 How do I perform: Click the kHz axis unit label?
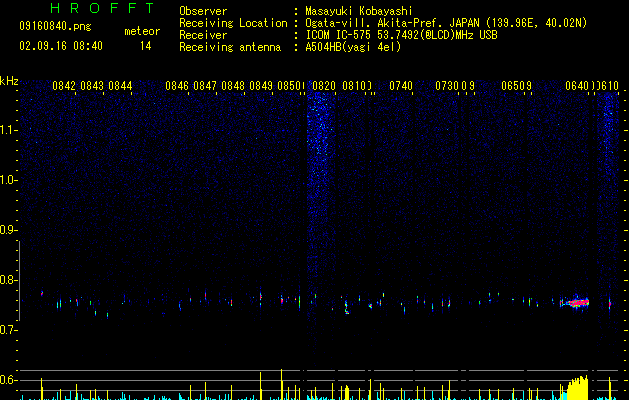pyautogui.click(x=9, y=81)
